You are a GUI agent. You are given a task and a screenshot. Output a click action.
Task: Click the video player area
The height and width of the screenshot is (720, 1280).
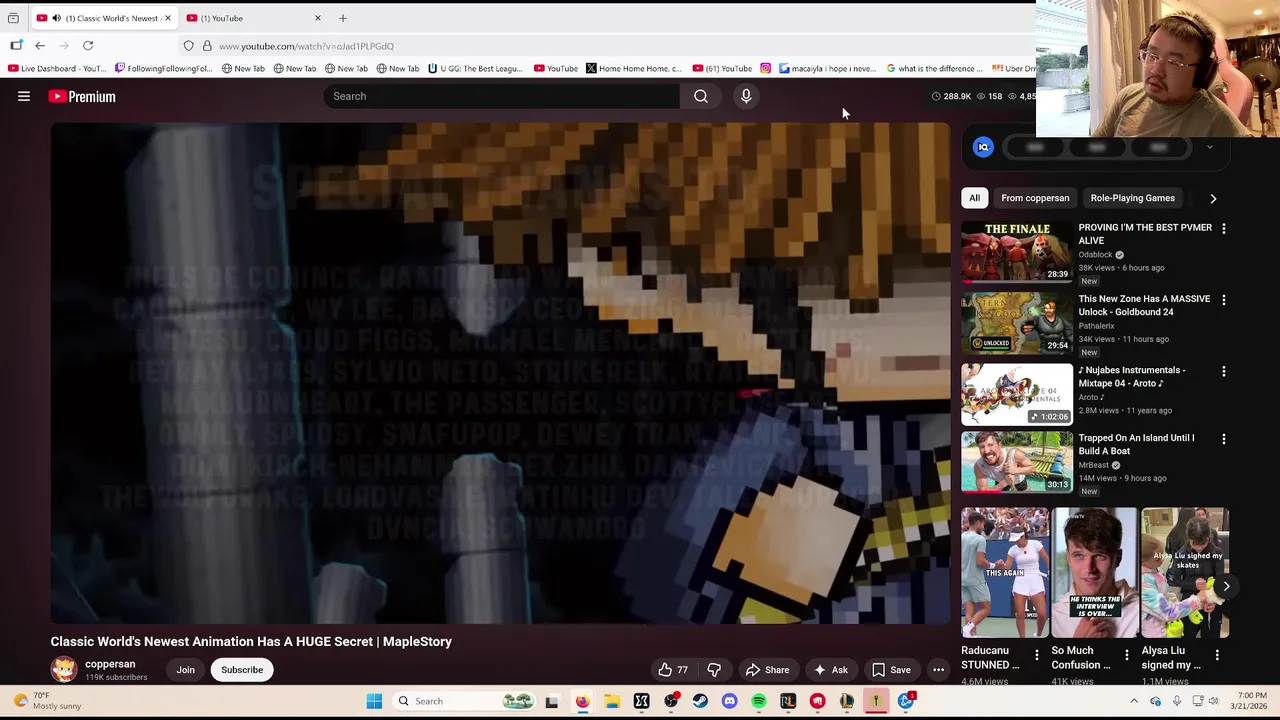click(500, 373)
